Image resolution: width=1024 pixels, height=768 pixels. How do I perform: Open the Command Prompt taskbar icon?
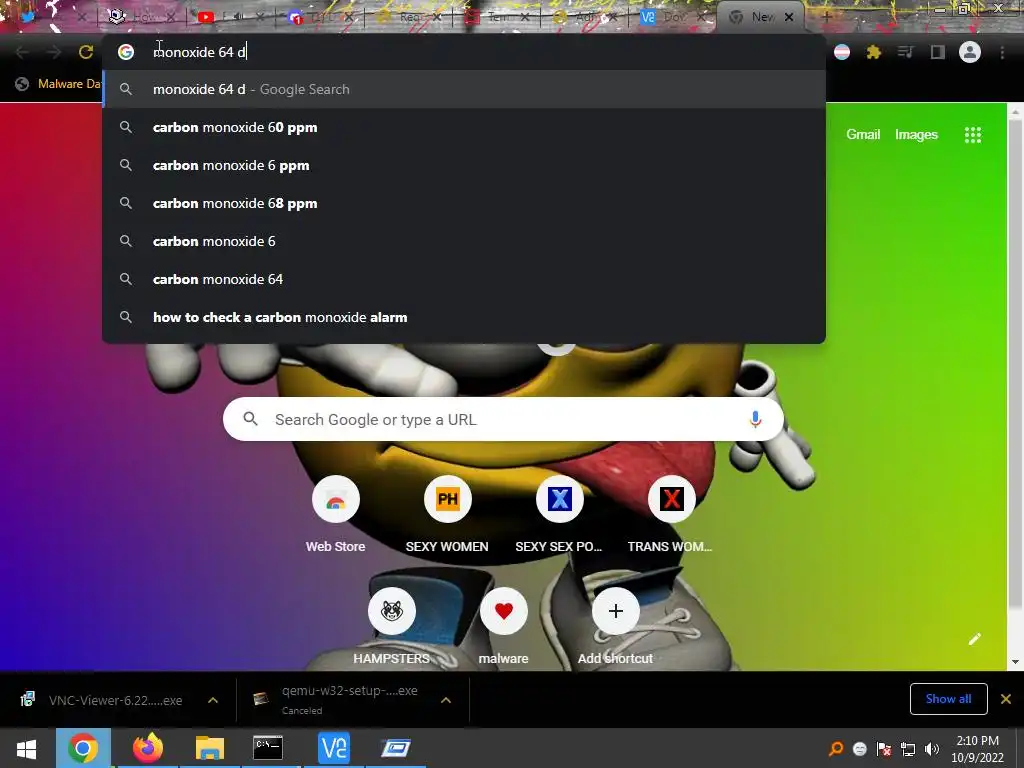pos(268,748)
